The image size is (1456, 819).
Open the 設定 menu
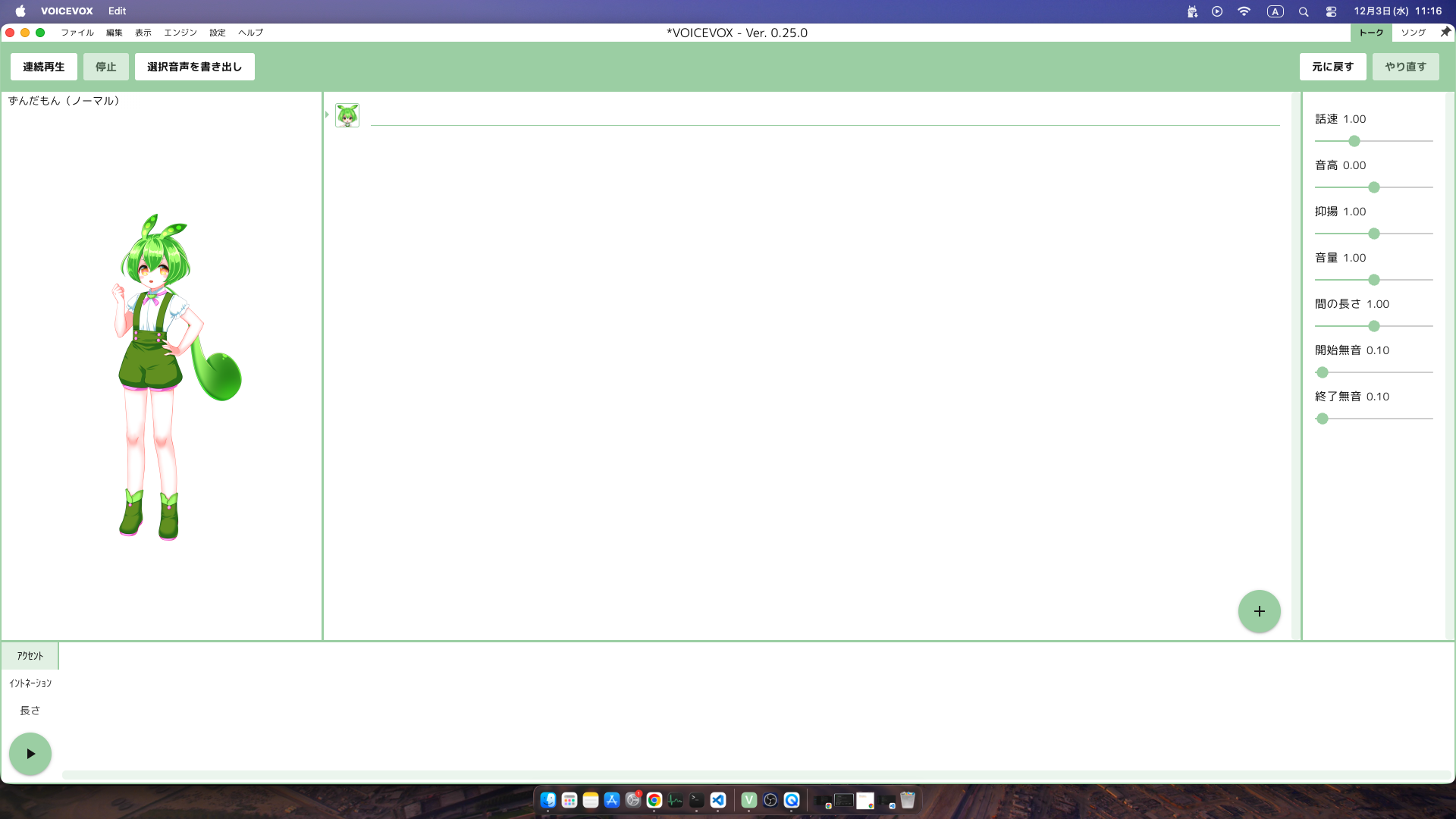click(218, 33)
